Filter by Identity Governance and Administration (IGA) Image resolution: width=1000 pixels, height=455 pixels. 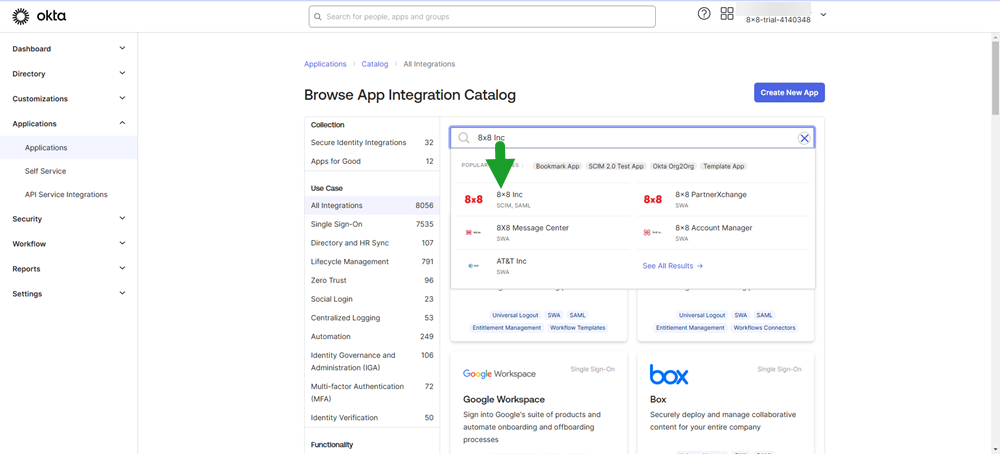coord(372,361)
